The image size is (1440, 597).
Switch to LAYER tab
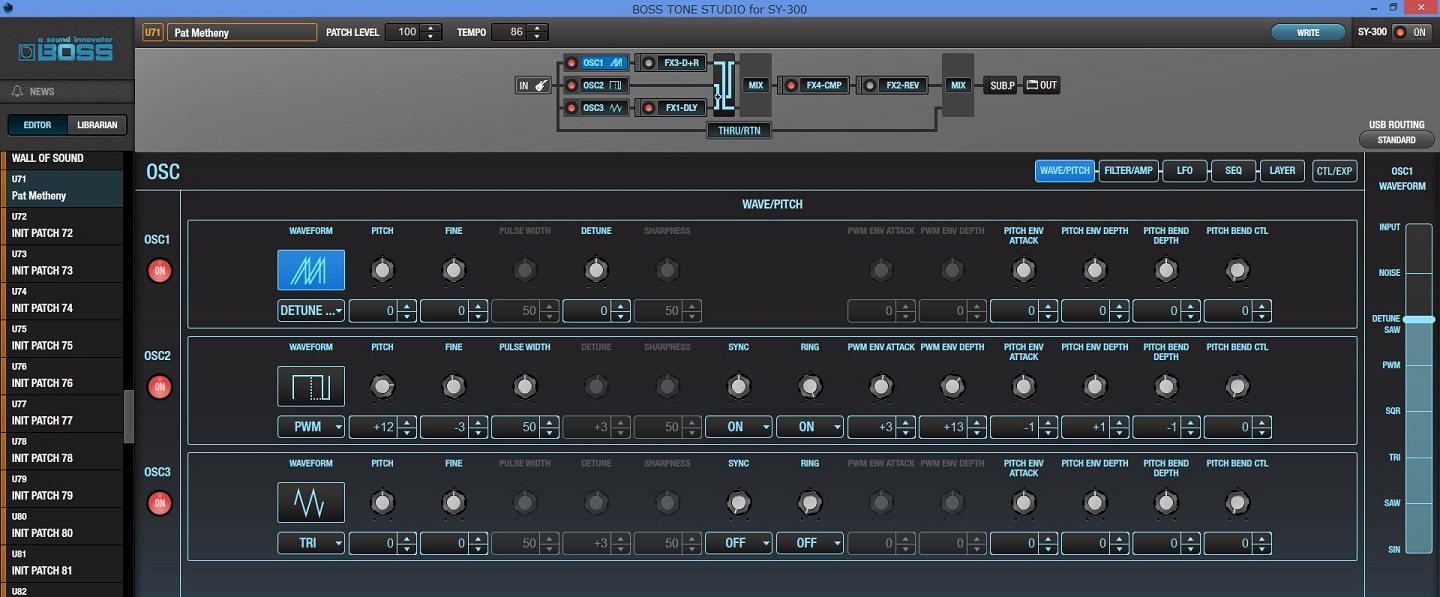click(x=1282, y=171)
